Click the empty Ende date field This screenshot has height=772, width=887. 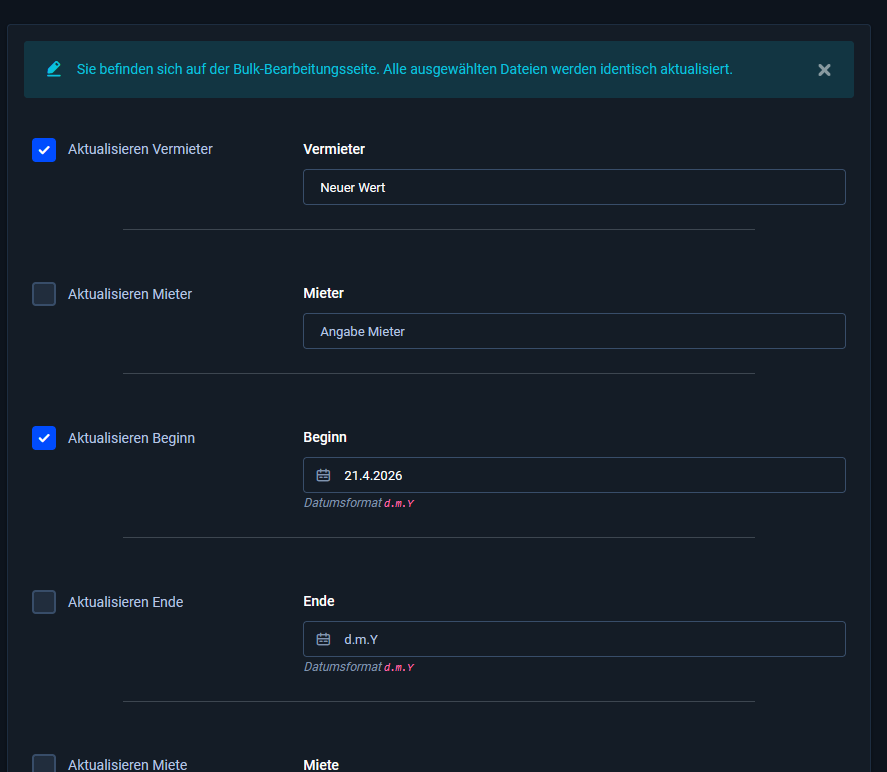(574, 640)
